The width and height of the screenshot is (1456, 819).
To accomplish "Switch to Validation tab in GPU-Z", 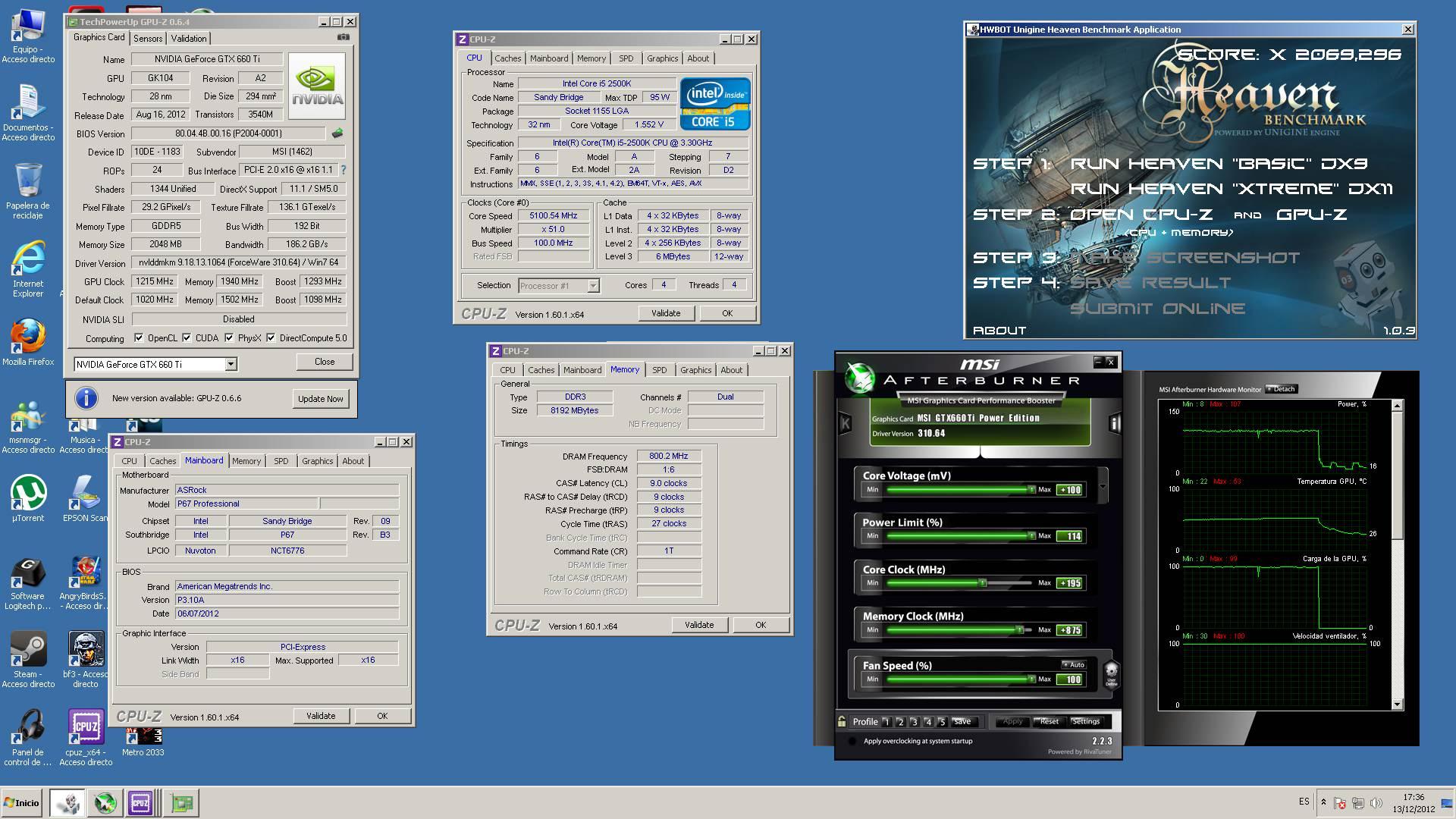I will [x=189, y=39].
